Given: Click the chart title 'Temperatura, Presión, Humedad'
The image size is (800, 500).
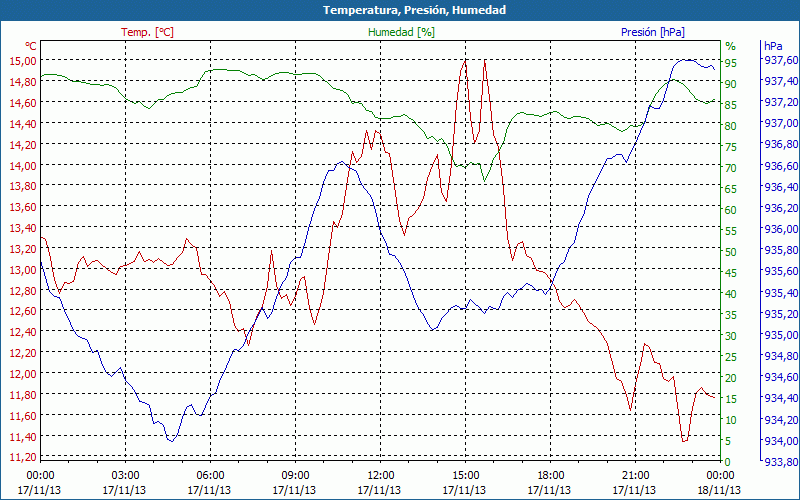Looking at the screenshot, I should click(x=414, y=10).
